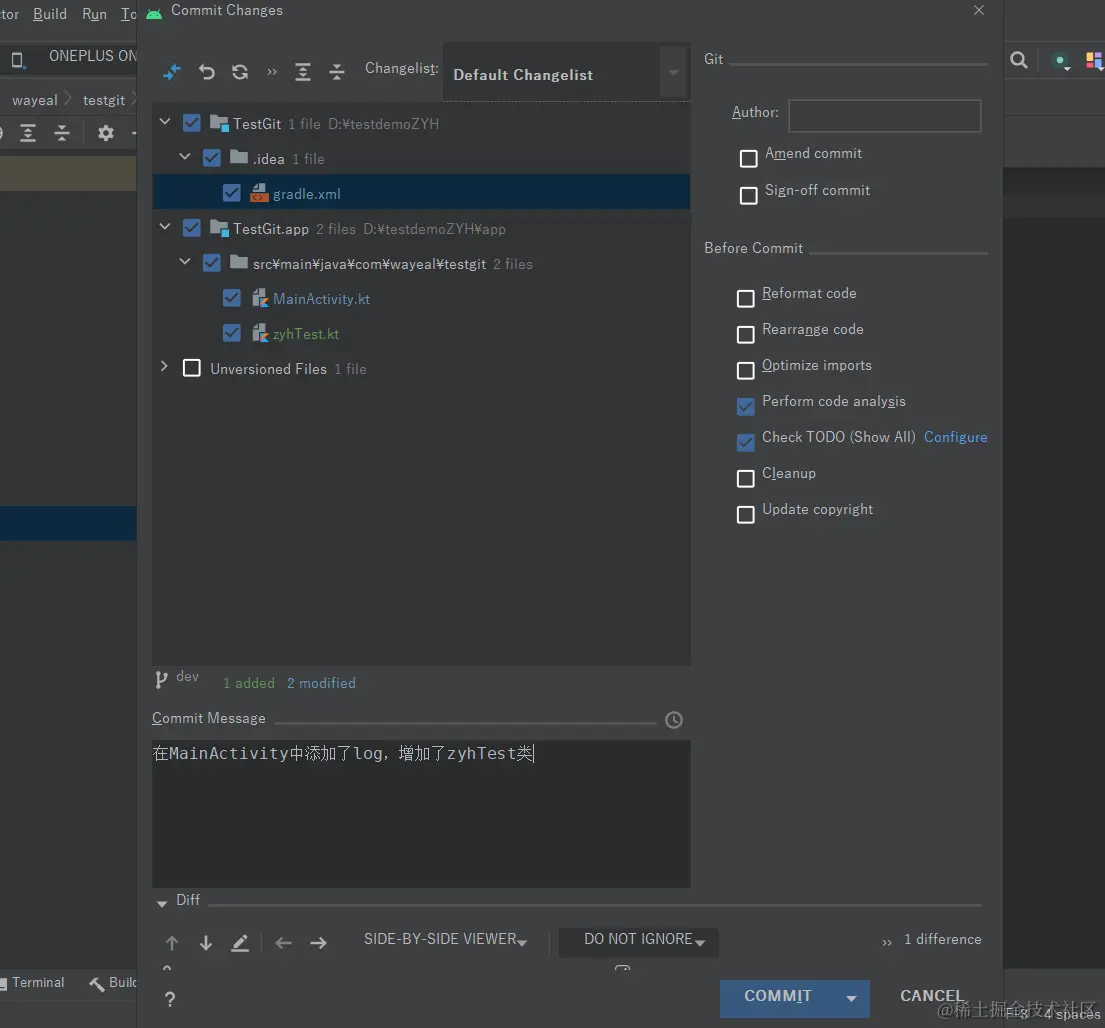Uncheck the MainActivity.kt checkbox
The image size is (1105, 1028).
click(231, 298)
